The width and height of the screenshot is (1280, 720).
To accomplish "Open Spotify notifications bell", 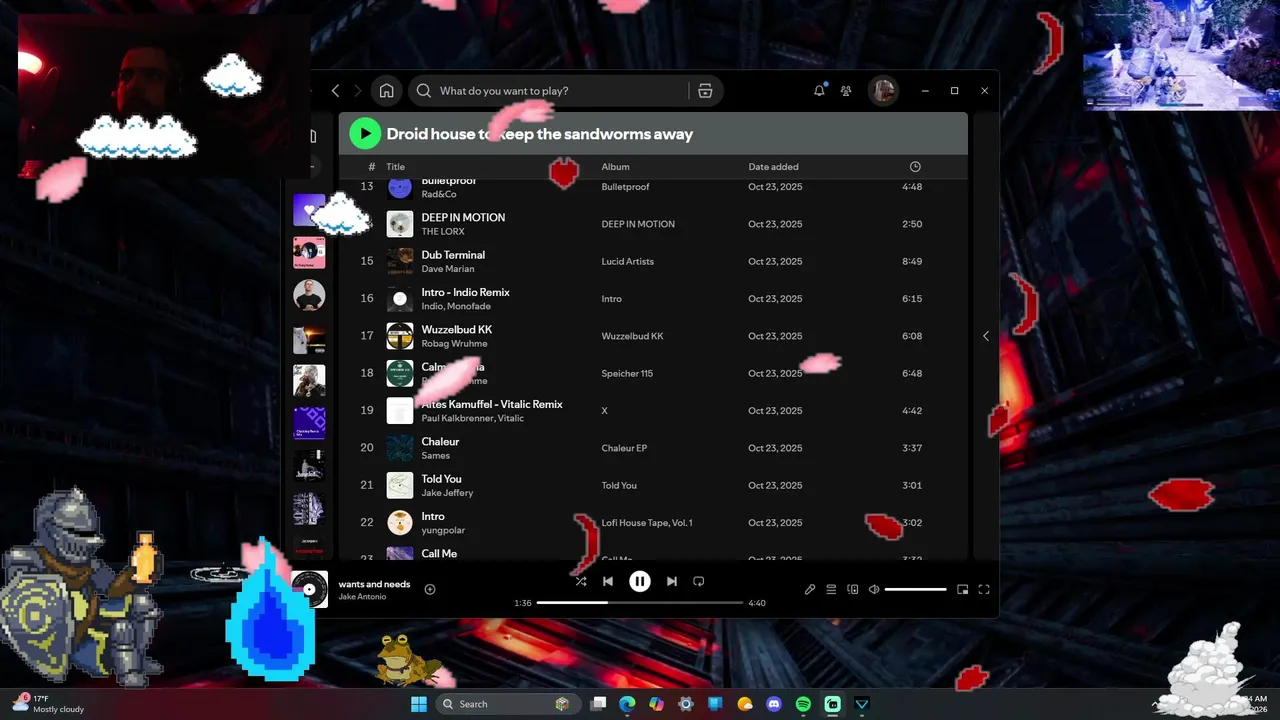I will 819,91.
